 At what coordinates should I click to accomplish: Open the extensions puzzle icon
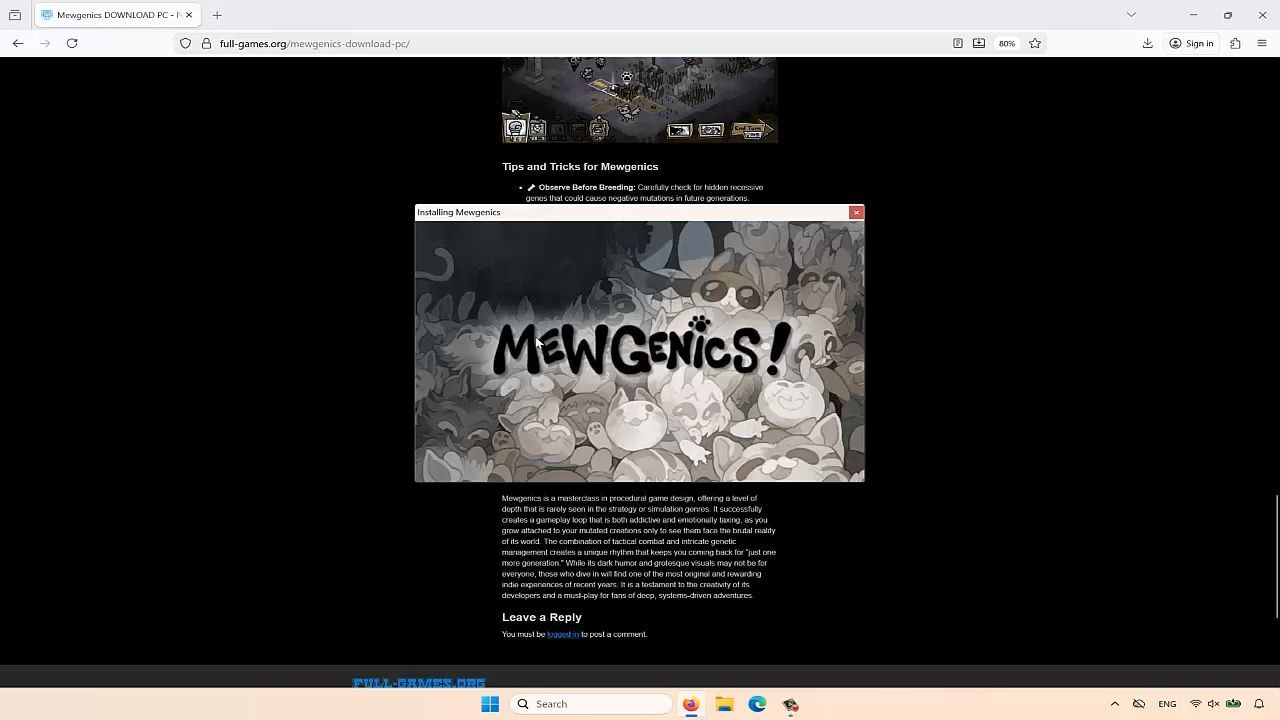tap(1235, 43)
